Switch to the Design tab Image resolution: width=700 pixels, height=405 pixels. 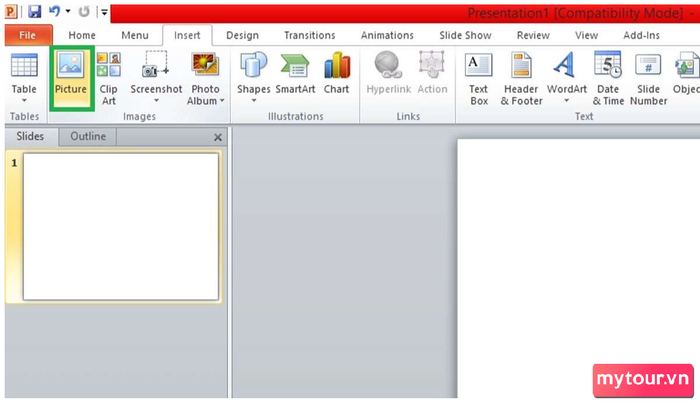[242, 35]
